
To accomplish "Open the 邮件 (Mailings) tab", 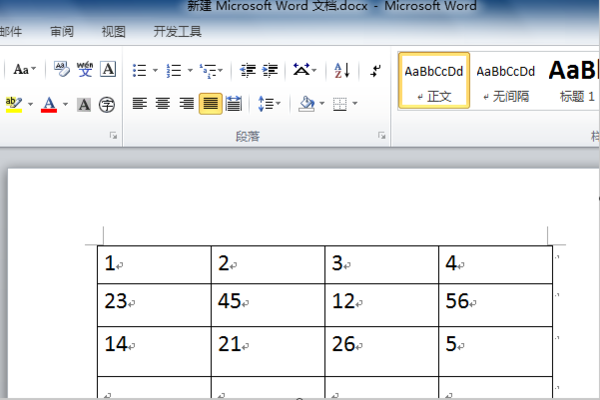I will (x=11, y=31).
